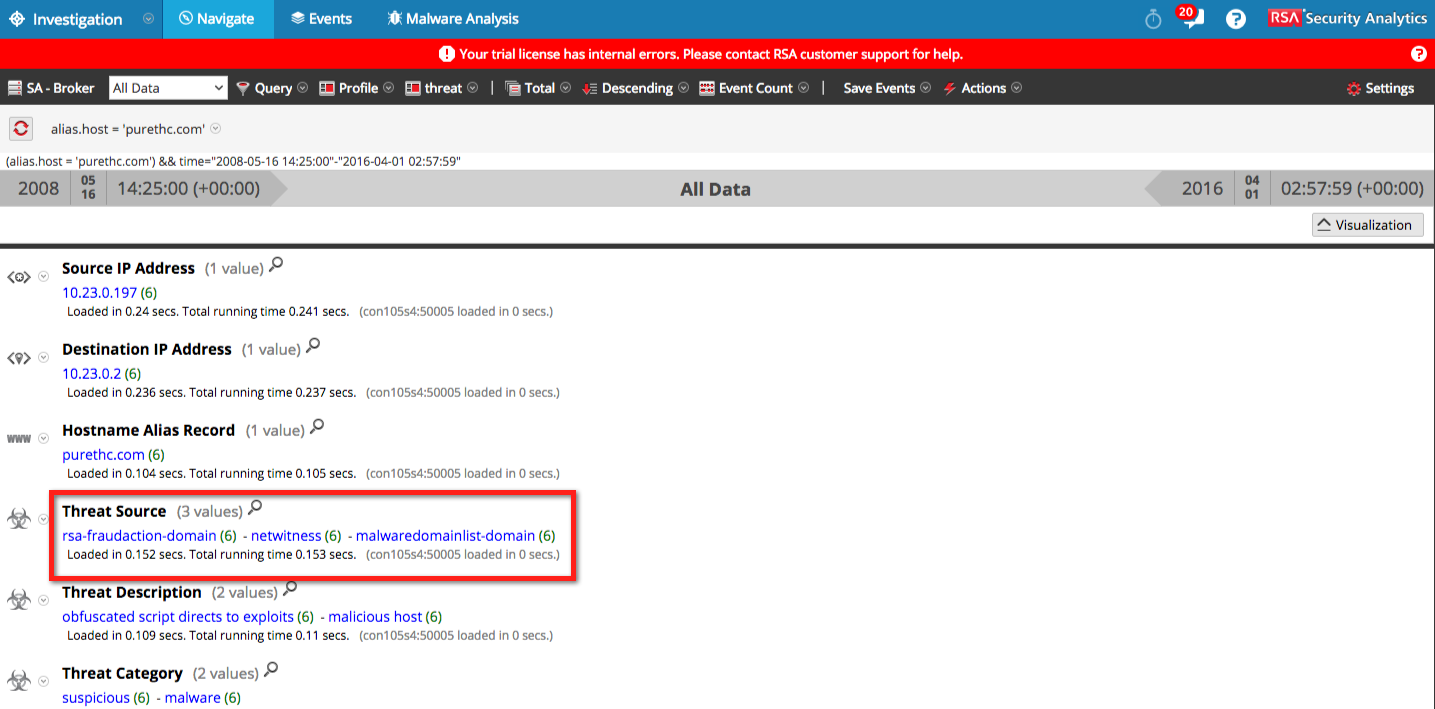
Task: Open the top bar help icon
Action: tap(1236, 19)
